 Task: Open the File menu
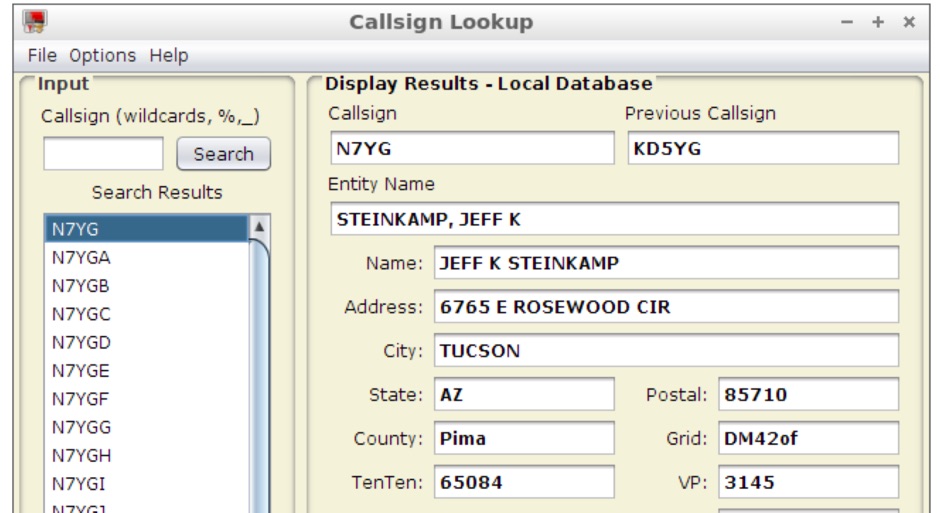(42, 55)
